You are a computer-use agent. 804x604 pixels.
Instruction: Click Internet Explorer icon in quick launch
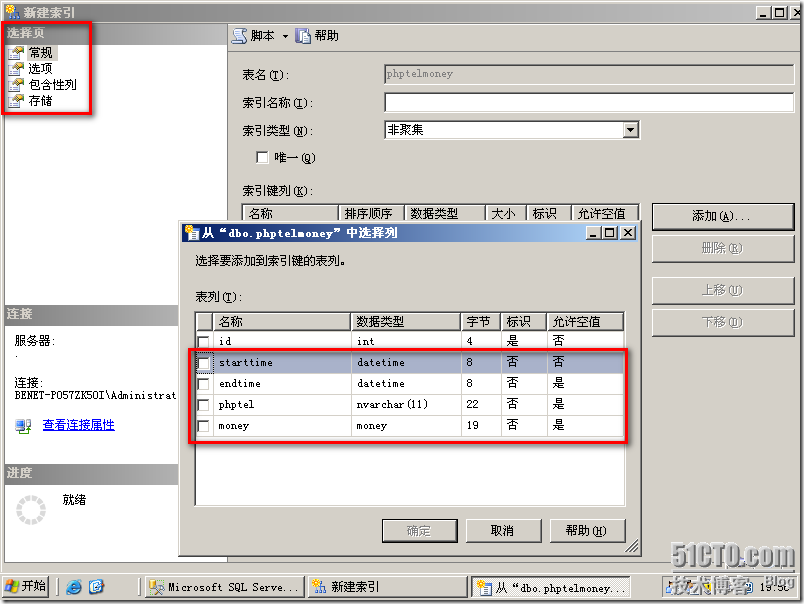click(x=74, y=587)
